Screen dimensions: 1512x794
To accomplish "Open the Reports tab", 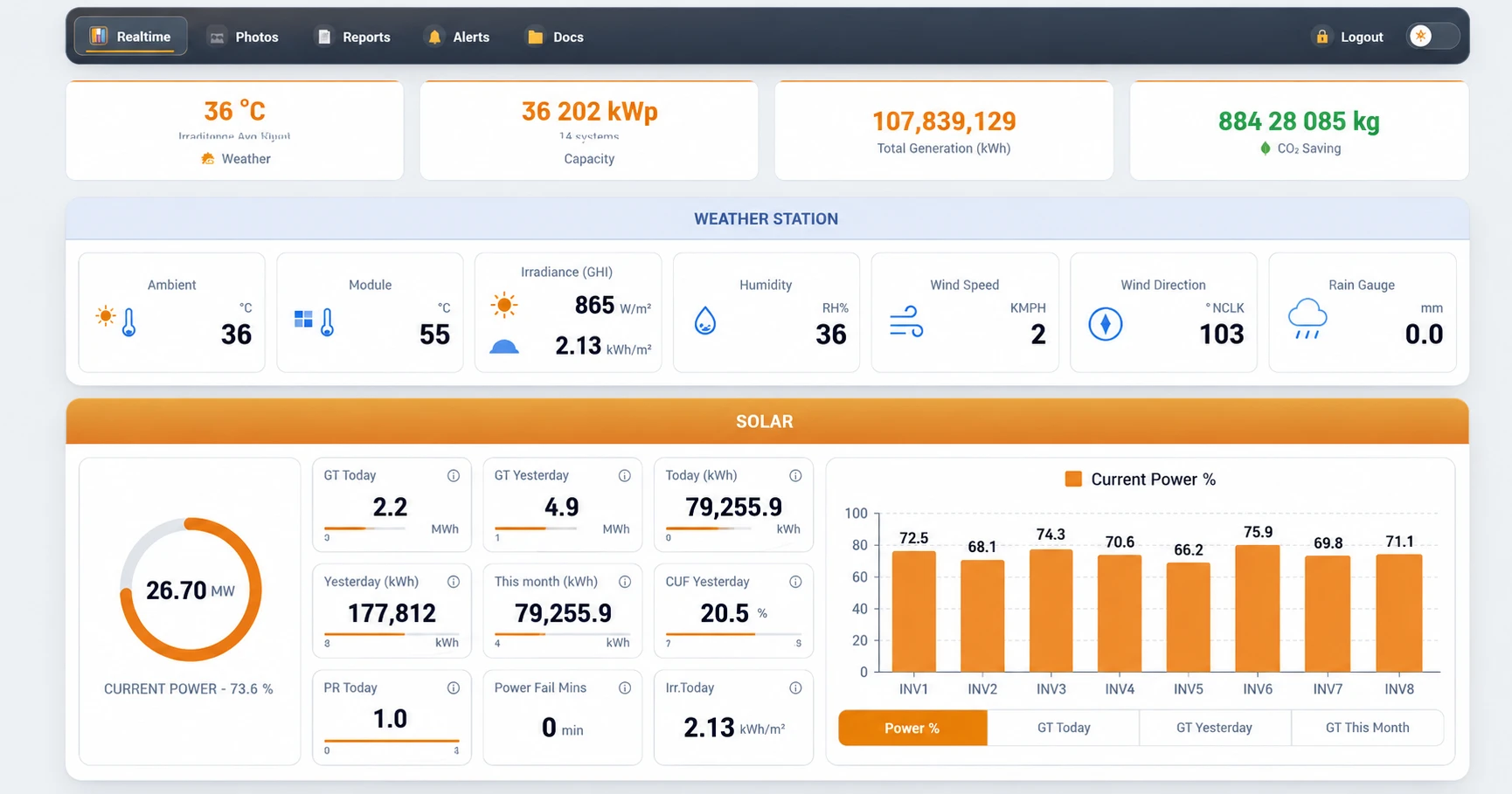I will [353, 37].
